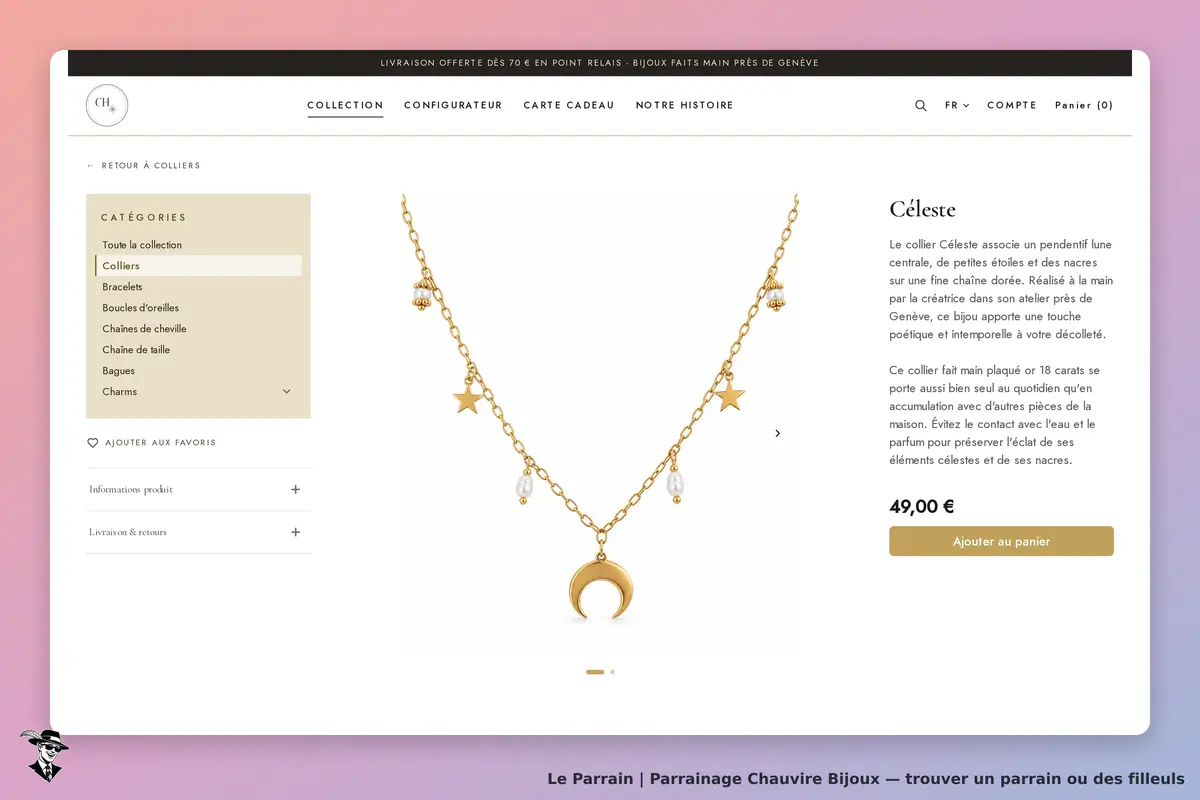The image size is (1200, 800).
Task: Open the Compte link
Action: (x=1012, y=105)
